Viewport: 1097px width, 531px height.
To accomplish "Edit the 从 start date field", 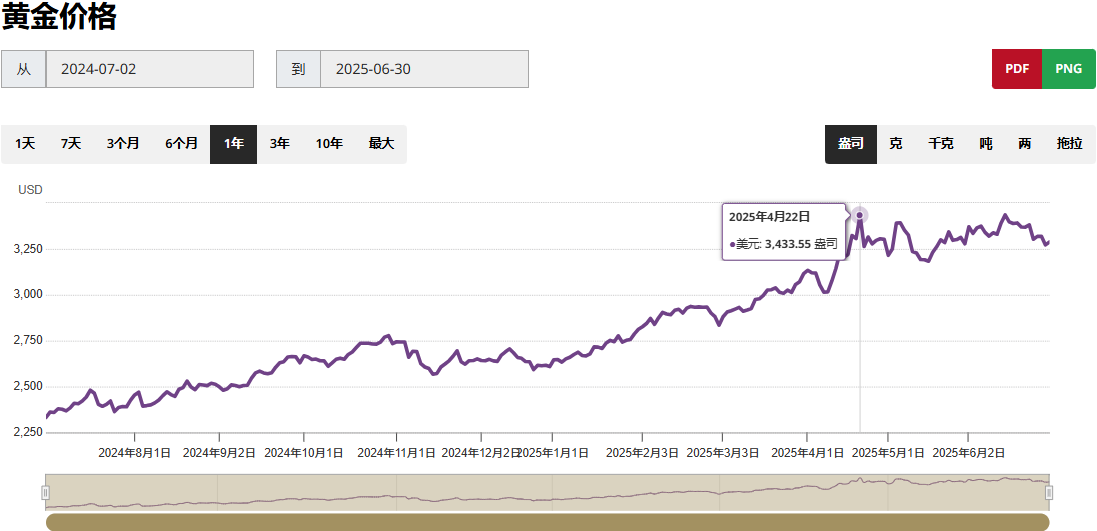I will point(150,69).
